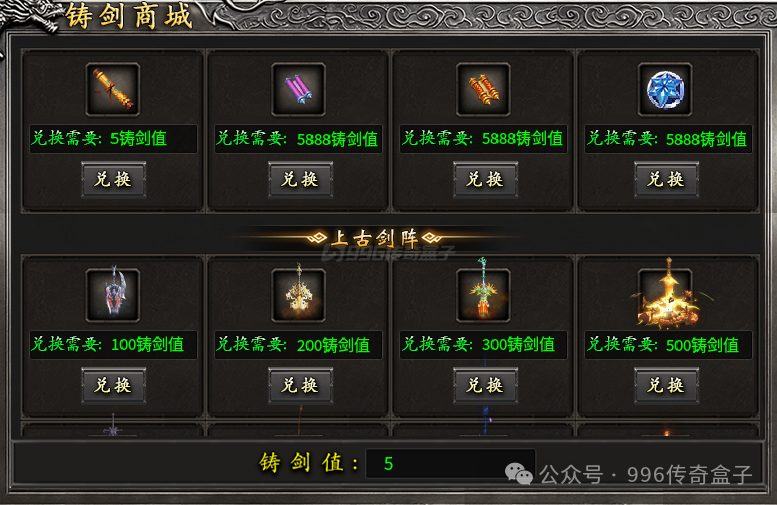Select the dark red-bladed sword icon
777x505 pixels.
pos(112,295)
